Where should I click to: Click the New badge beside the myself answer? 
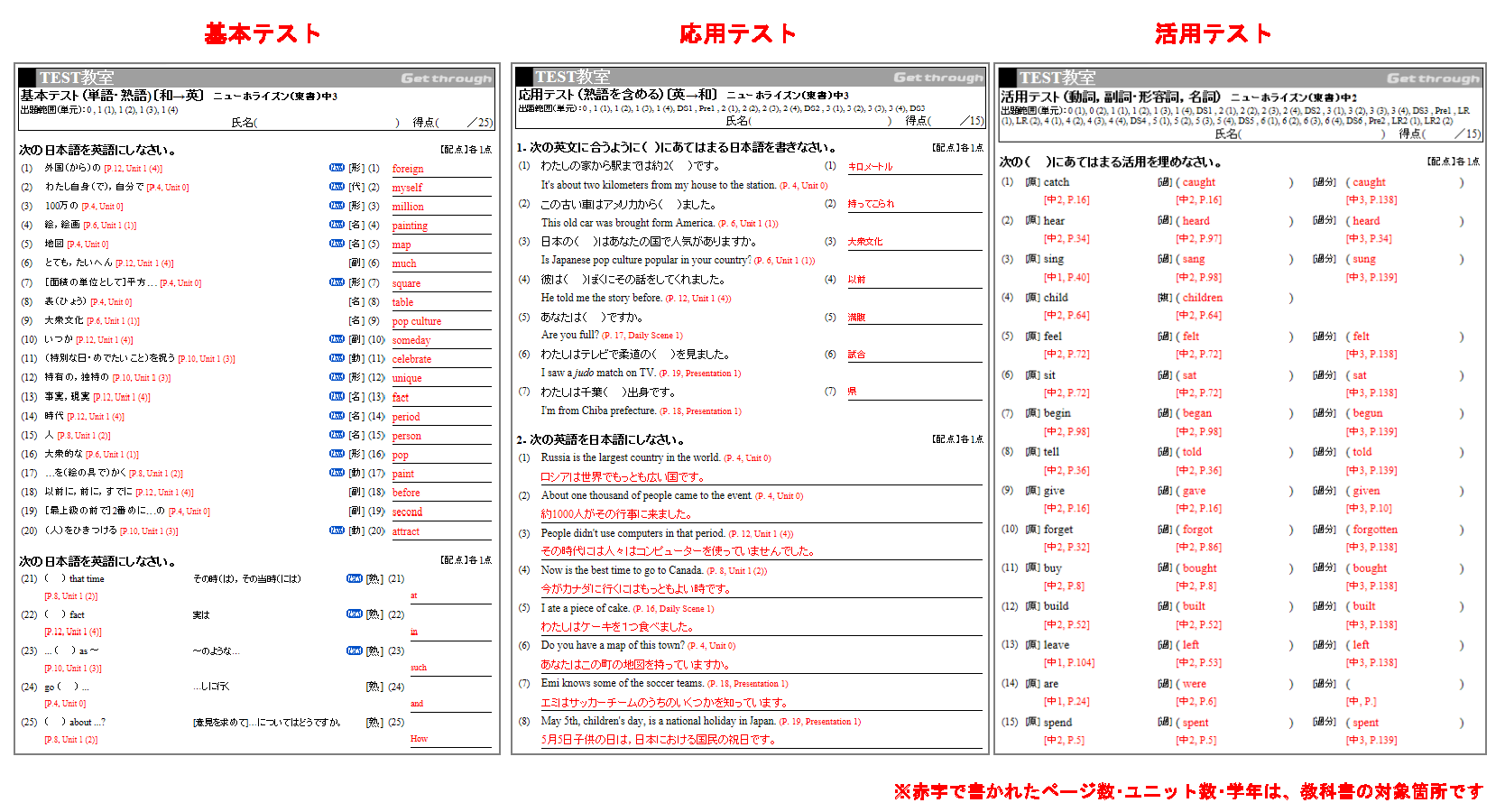[337, 187]
